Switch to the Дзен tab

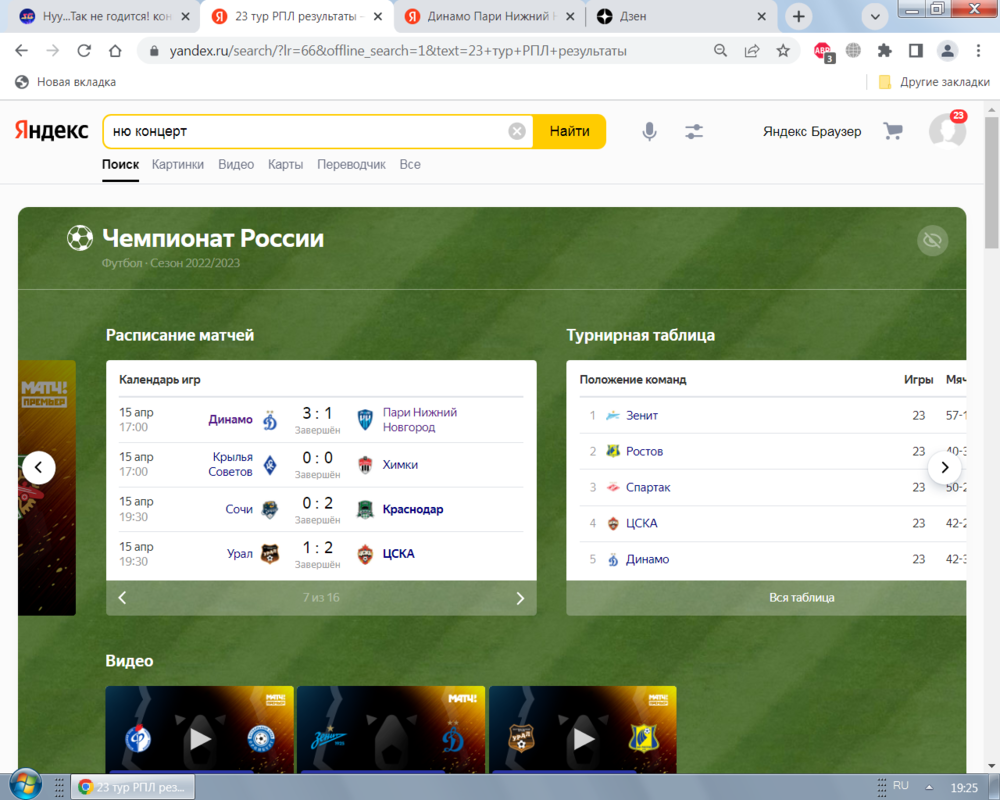[x=680, y=17]
